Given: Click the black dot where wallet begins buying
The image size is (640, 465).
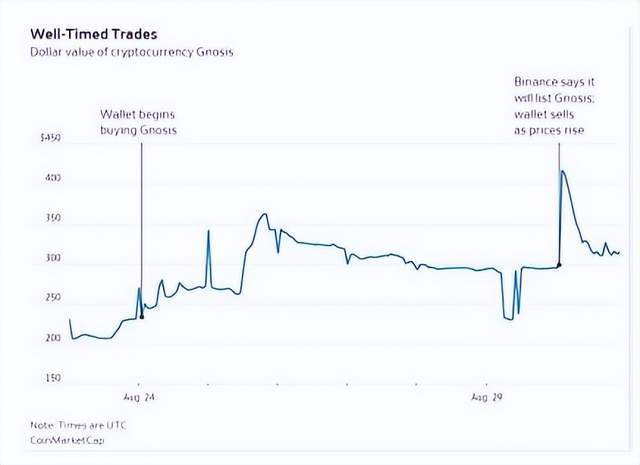Looking at the screenshot, I should click(141, 317).
